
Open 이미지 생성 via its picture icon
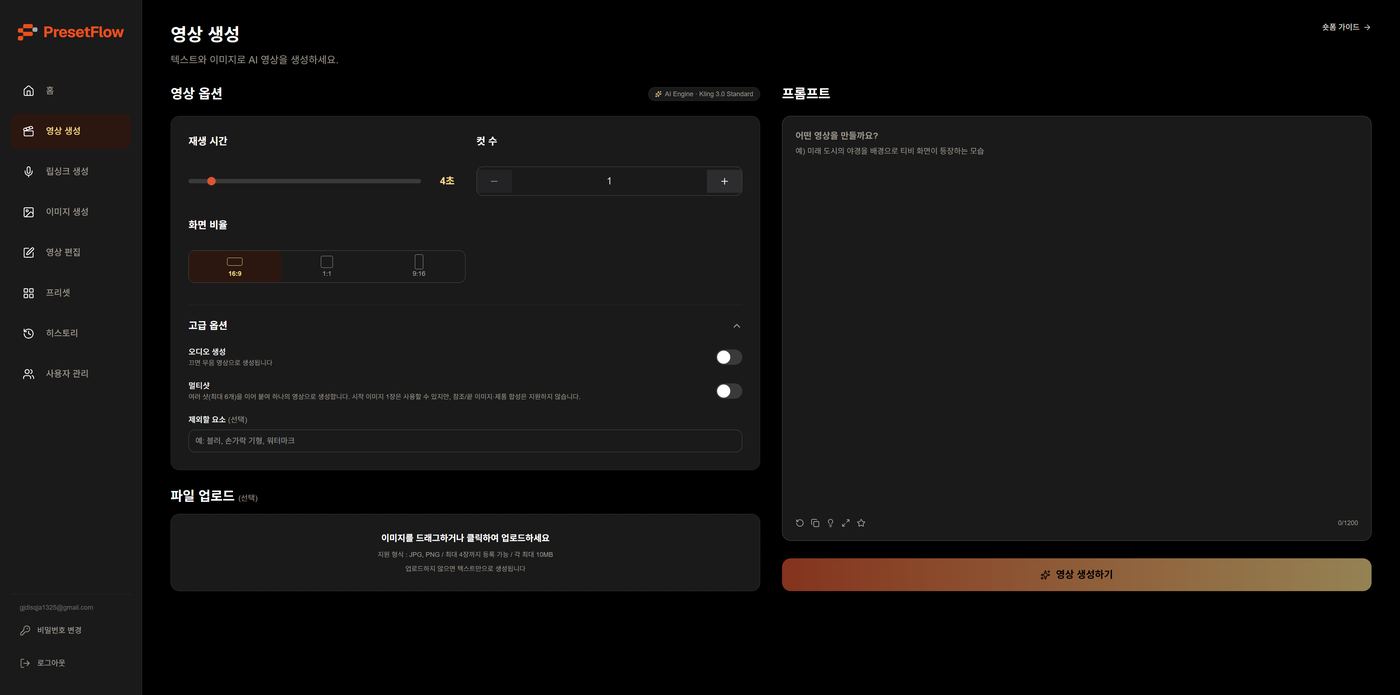[x=28, y=212]
